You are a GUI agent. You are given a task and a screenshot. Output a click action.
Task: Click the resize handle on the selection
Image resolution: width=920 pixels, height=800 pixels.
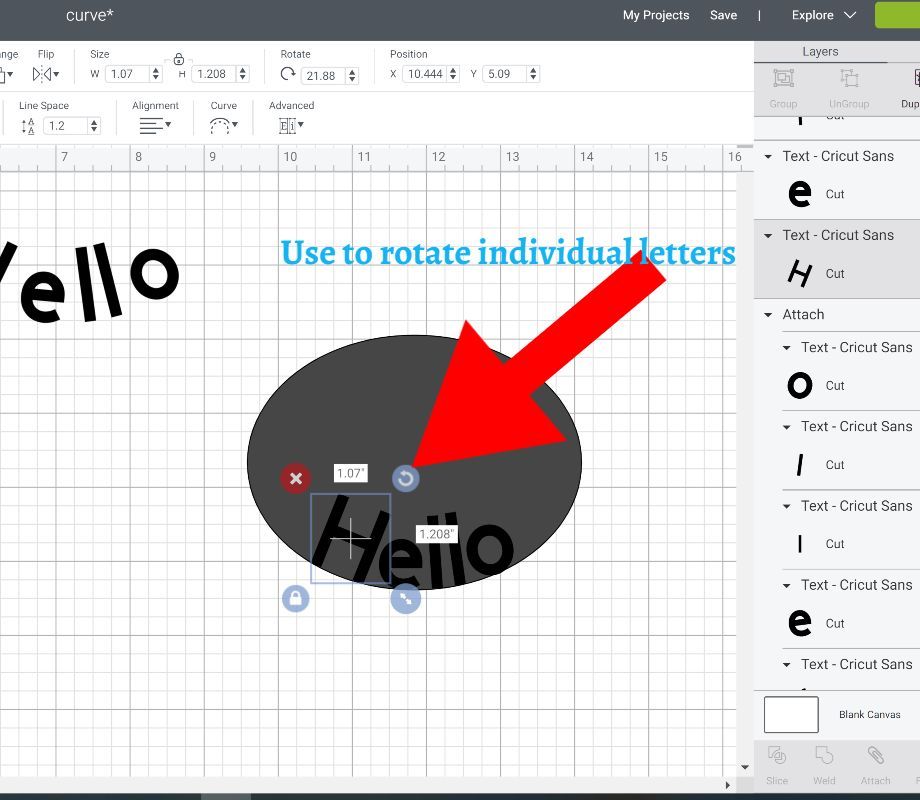tap(405, 599)
